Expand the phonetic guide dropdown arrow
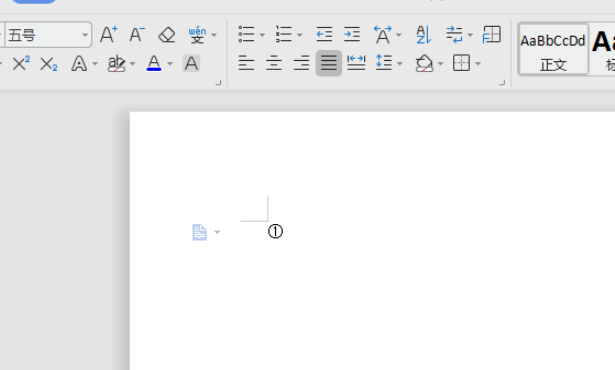Viewport: 615px width, 370px height. click(x=214, y=35)
